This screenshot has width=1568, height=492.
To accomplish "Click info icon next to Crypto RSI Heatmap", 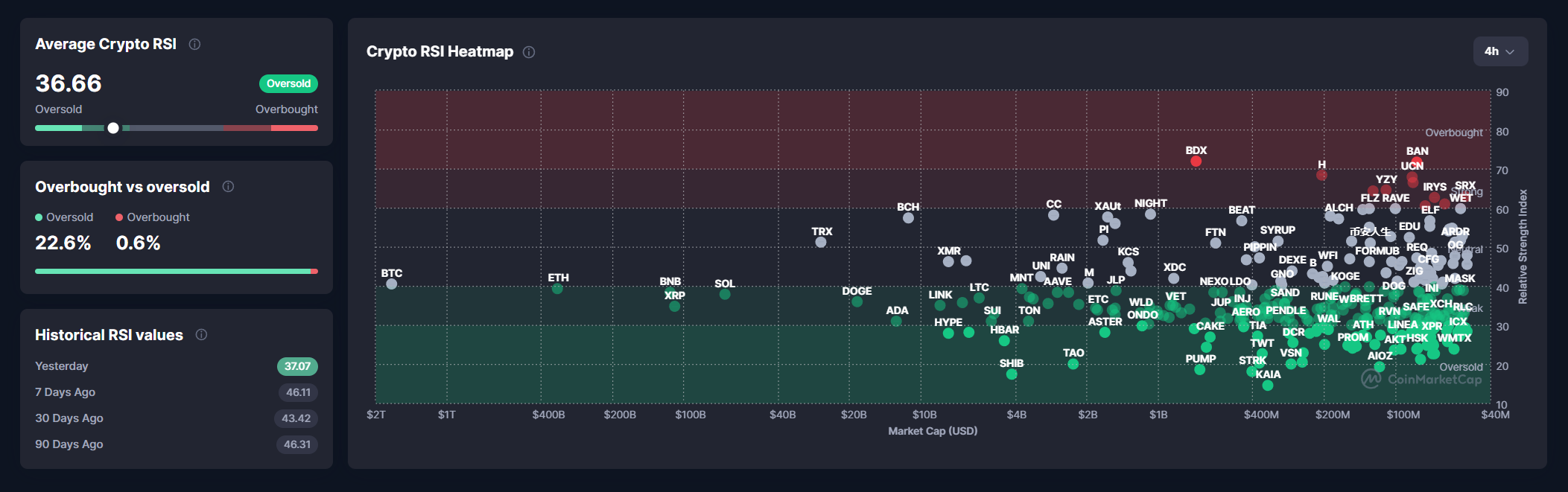I will (x=529, y=52).
